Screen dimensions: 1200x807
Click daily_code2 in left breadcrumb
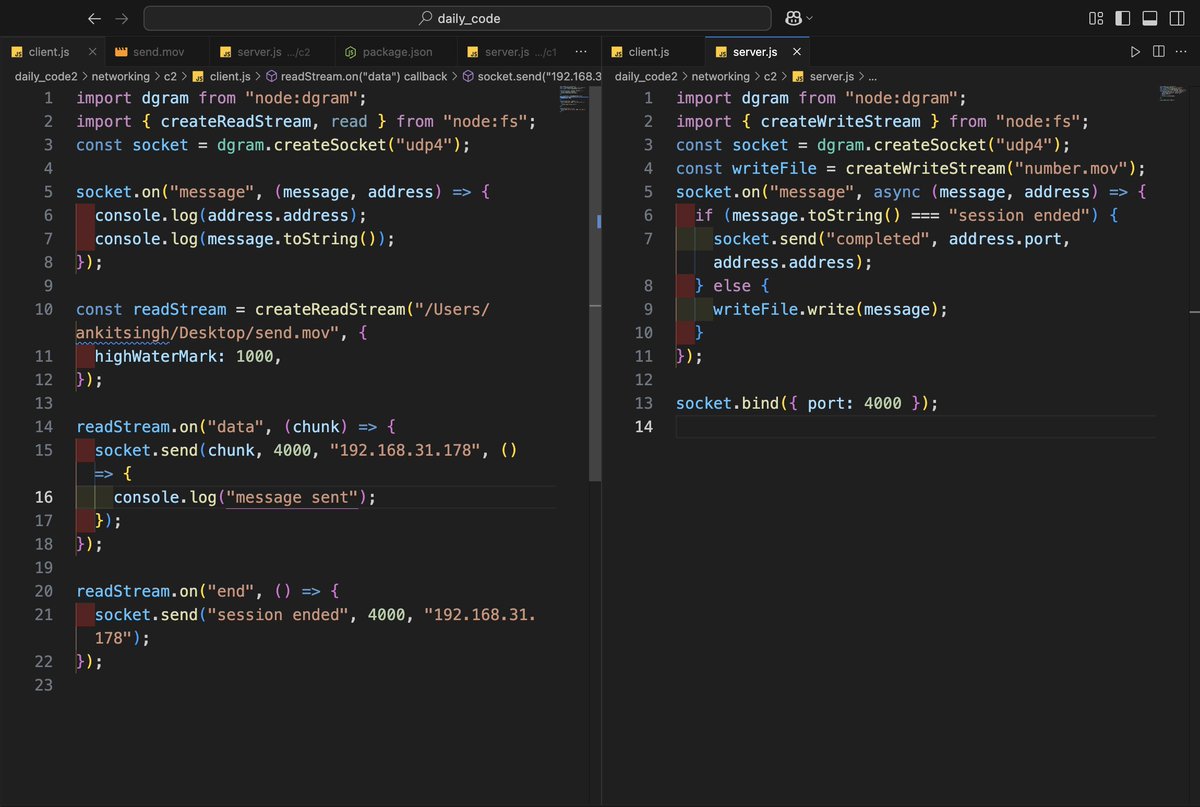click(x=45, y=76)
